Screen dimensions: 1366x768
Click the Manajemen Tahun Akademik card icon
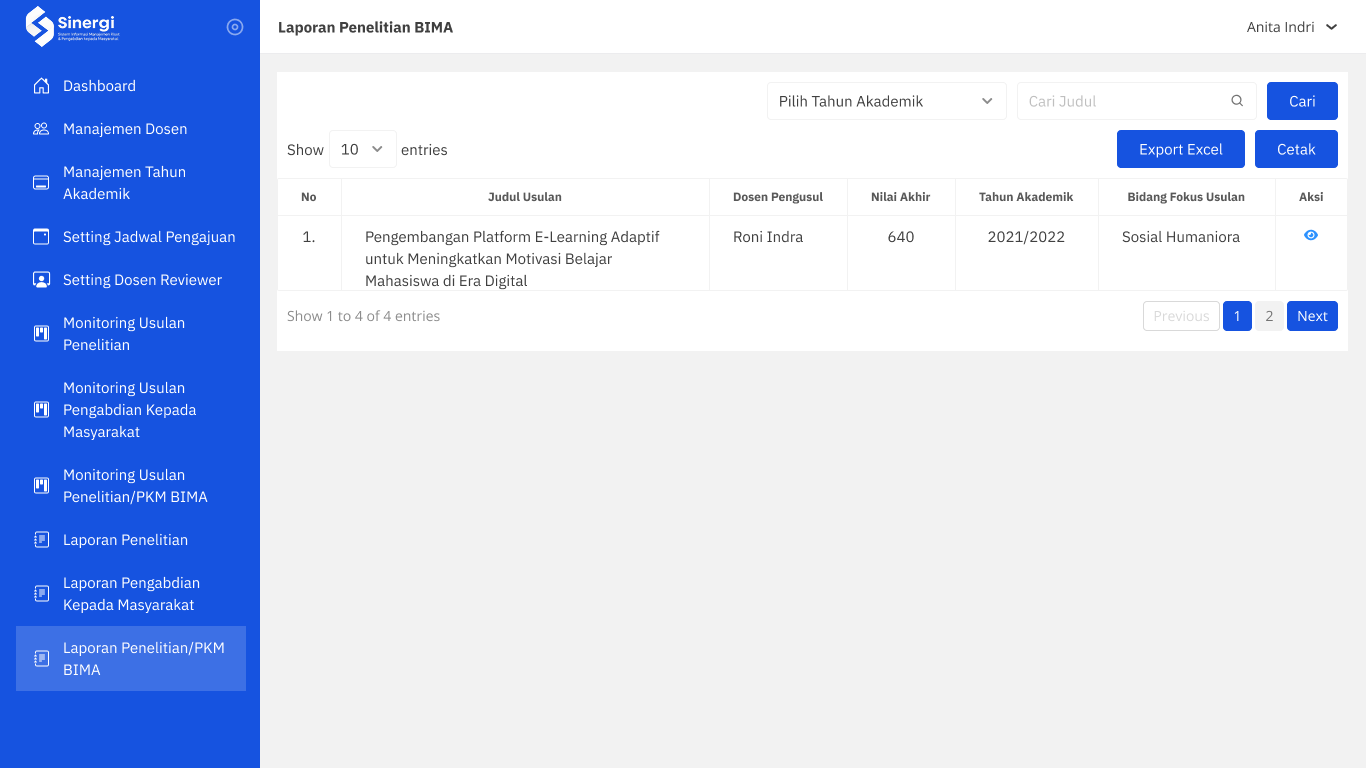(x=41, y=183)
